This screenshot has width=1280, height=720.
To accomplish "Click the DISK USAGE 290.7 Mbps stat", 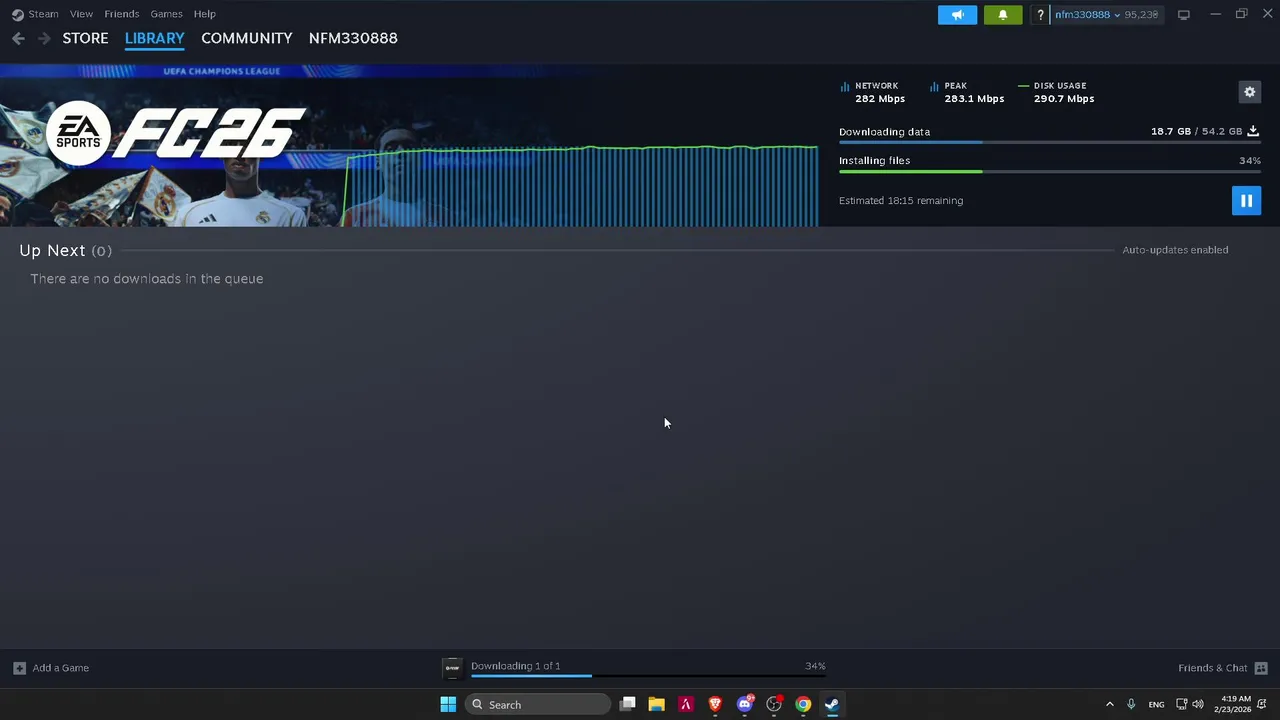I will pyautogui.click(x=1056, y=92).
